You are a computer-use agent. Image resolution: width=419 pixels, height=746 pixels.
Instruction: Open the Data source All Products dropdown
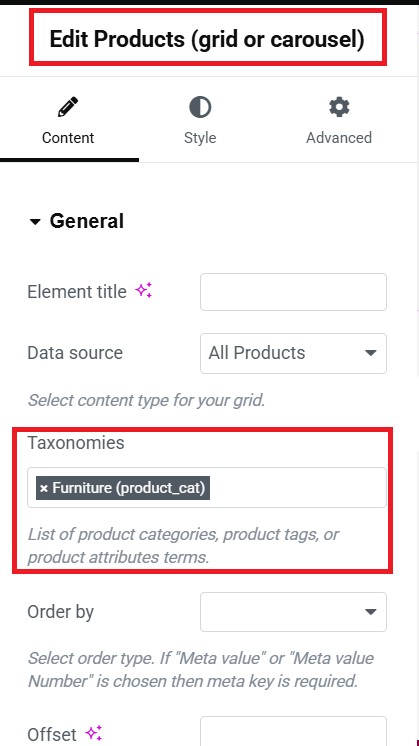(x=293, y=353)
